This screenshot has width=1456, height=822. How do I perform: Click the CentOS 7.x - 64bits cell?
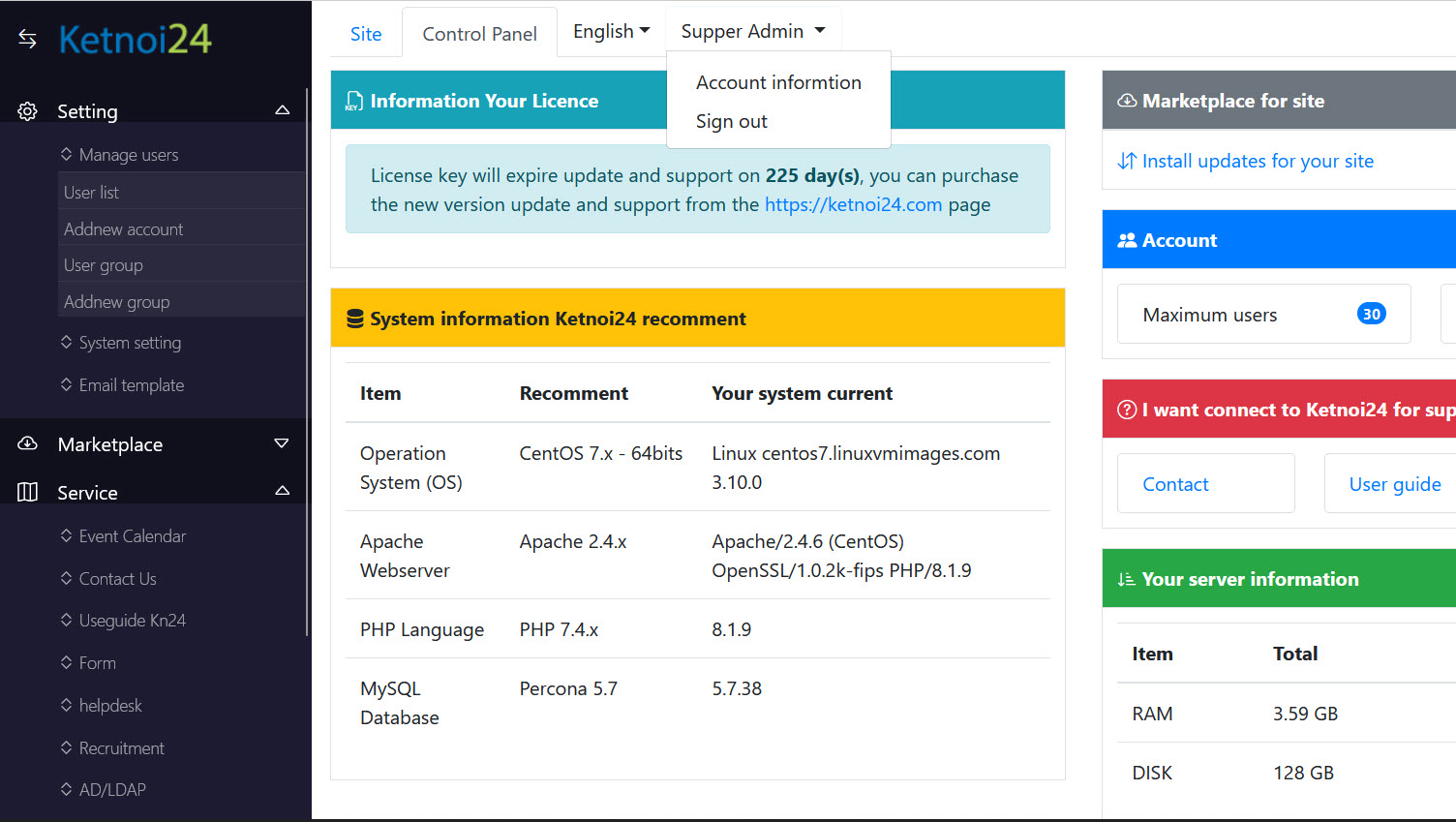601,453
